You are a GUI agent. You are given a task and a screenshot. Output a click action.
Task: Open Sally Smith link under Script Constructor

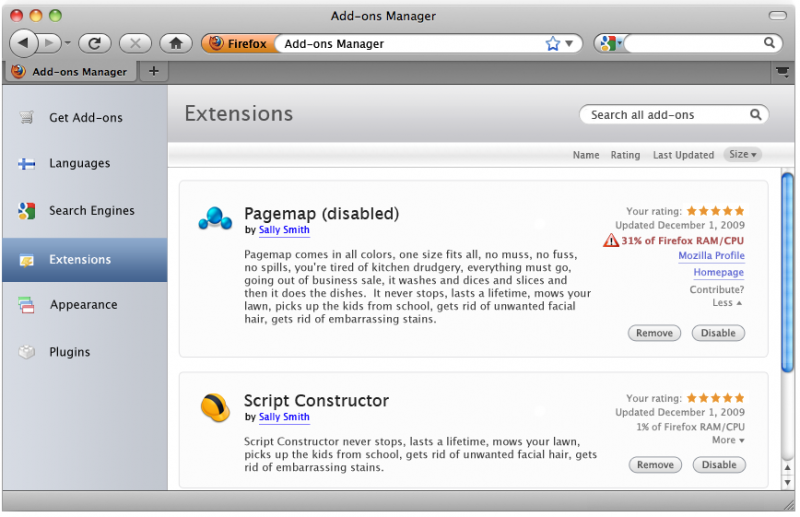click(284, 416)
